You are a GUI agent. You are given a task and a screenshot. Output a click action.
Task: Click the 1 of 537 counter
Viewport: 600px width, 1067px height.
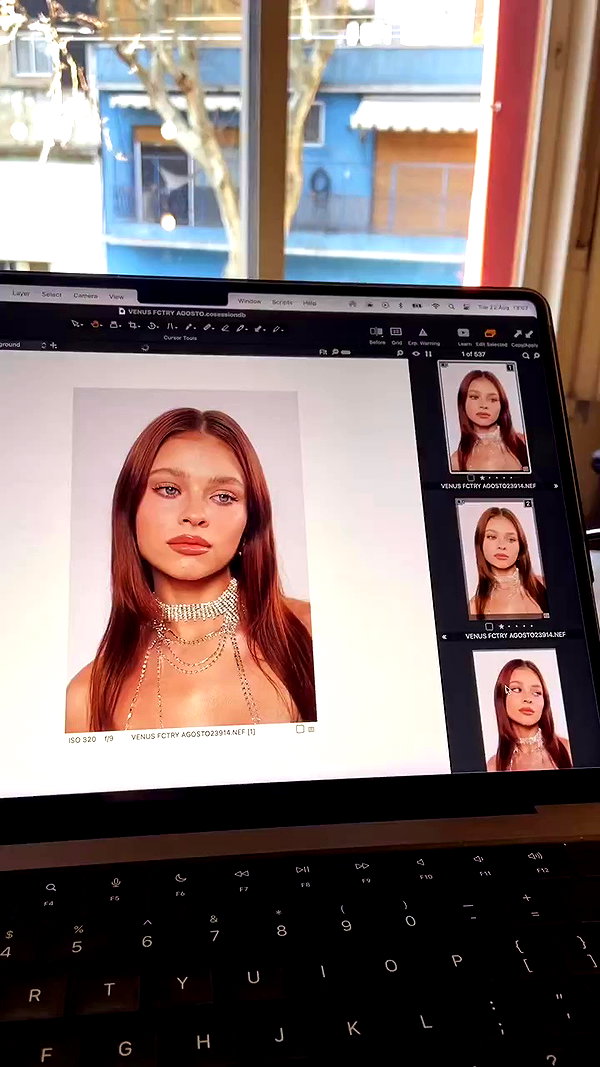[x=473, y=355]
